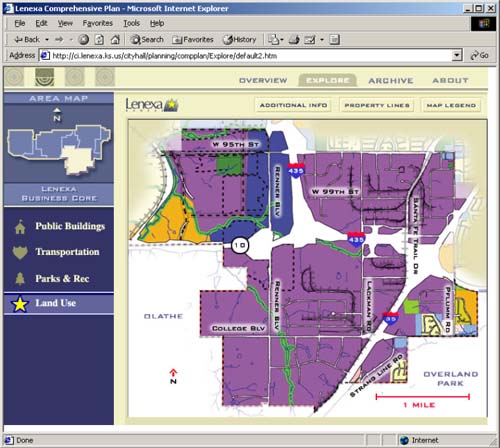Click the Edit page toolbar icon
Screen dimensions: 500x448
[x=310, y=40]
